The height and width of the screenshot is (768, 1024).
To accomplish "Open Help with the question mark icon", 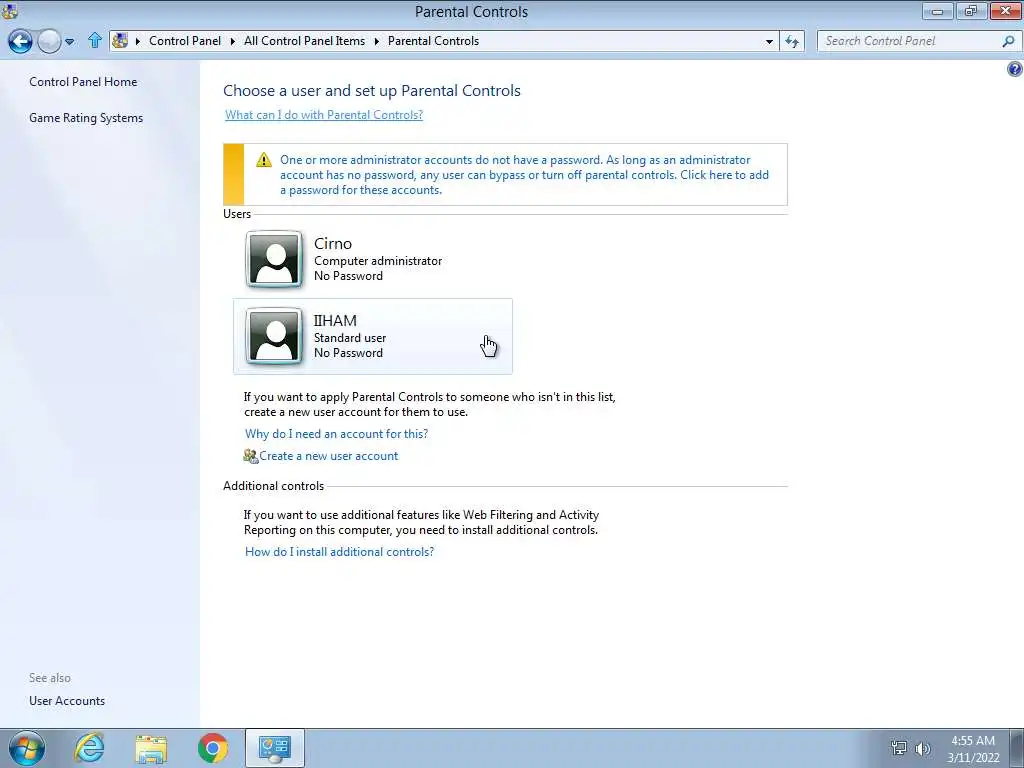I will pos(1015,69).
